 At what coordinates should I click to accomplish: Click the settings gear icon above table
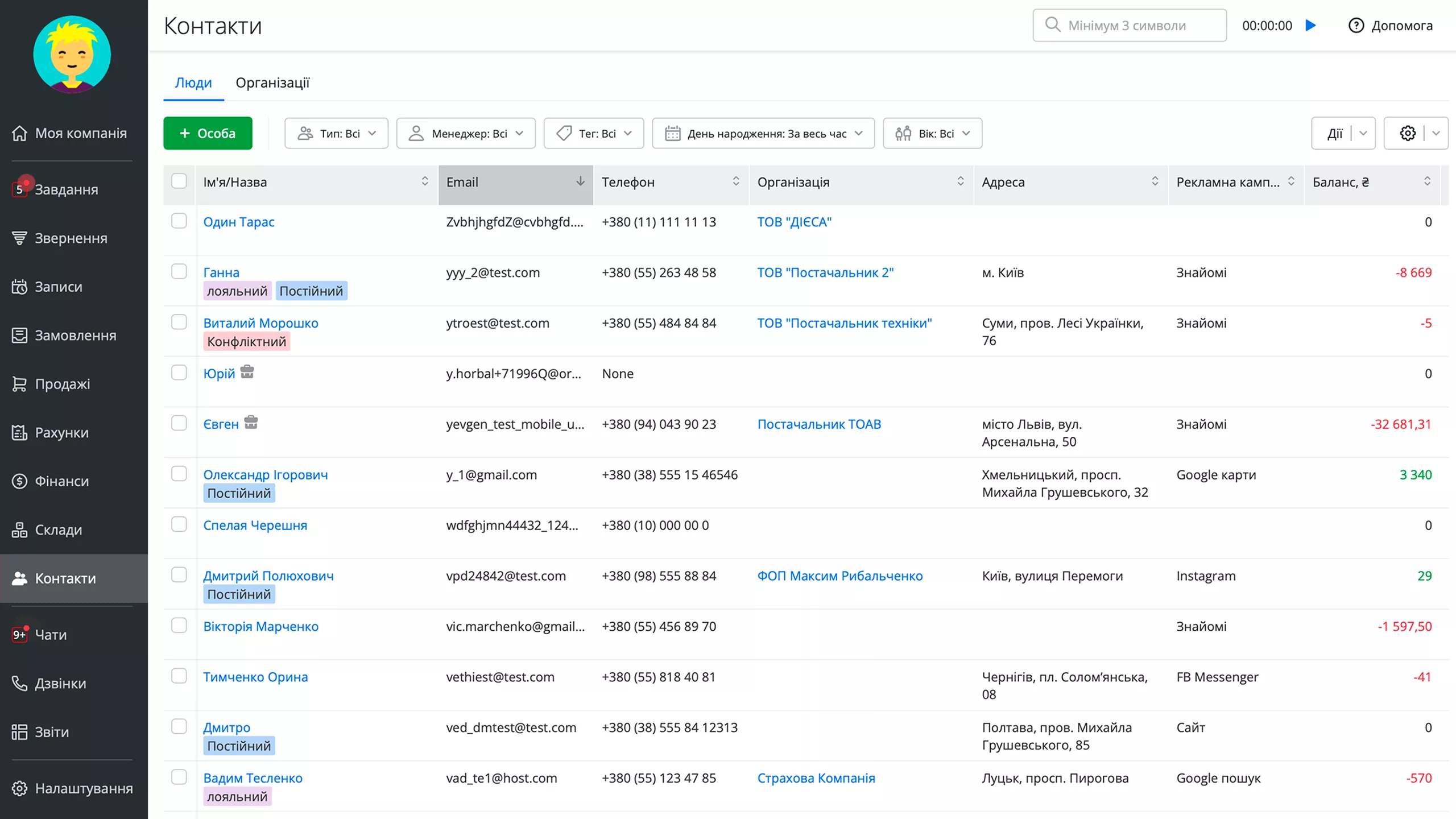click(x=1407, y=133)
